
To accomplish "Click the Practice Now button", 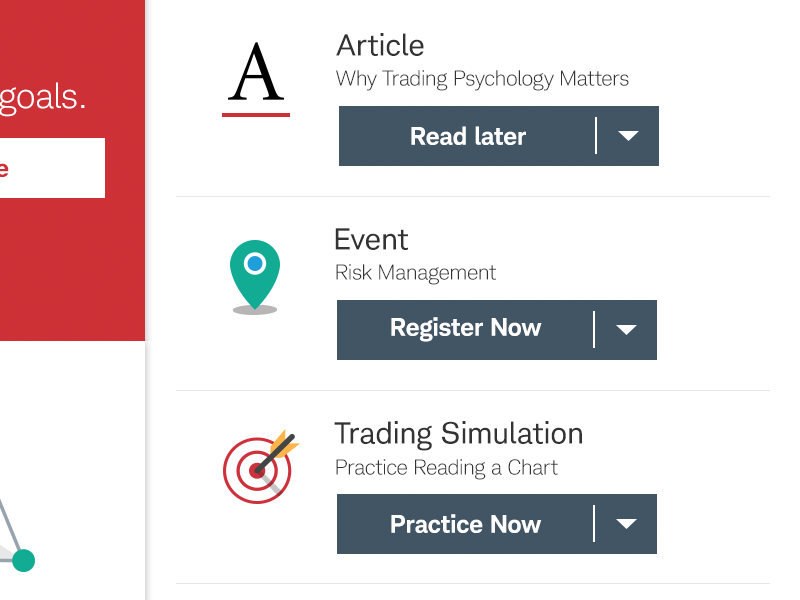I will point(465,524).
